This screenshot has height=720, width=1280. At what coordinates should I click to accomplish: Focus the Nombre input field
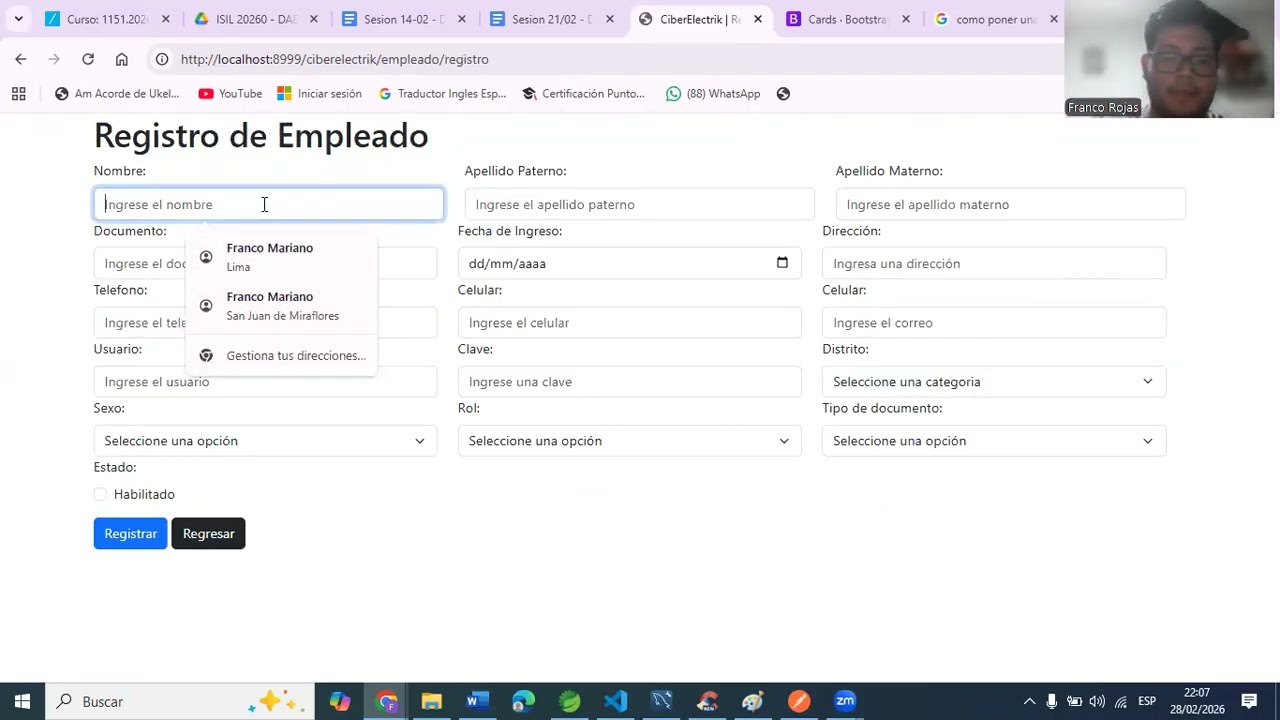pos(268,204)
